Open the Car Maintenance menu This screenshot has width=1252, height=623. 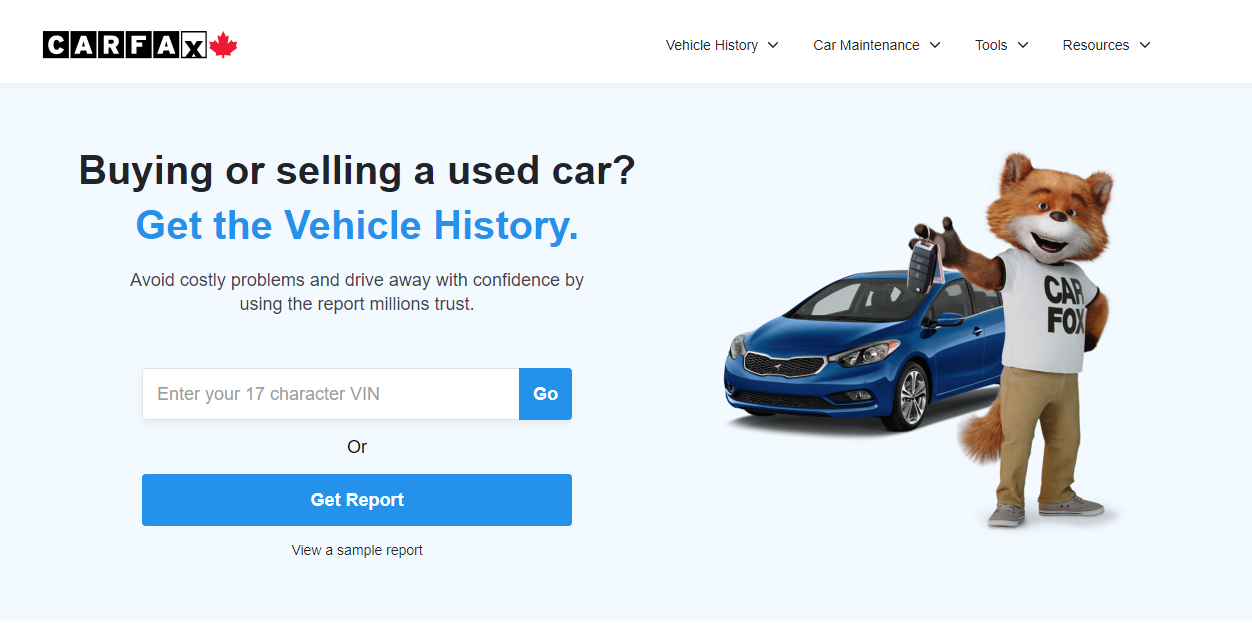coord(866,45)
